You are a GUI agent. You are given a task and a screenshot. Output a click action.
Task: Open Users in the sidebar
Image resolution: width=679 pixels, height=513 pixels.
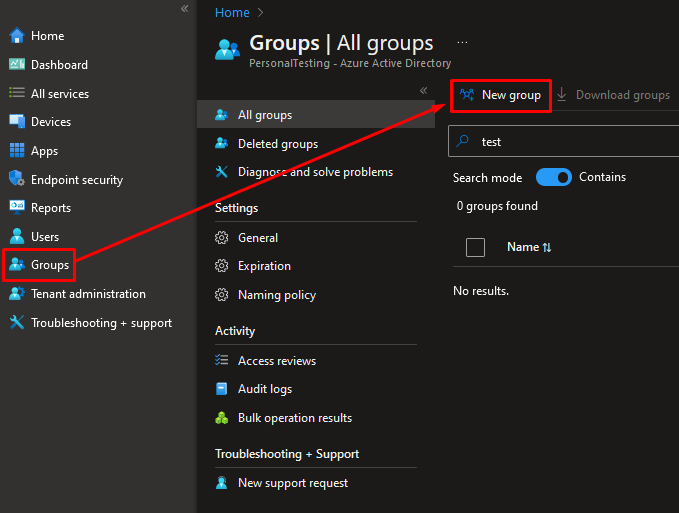[x=45, y=237]
